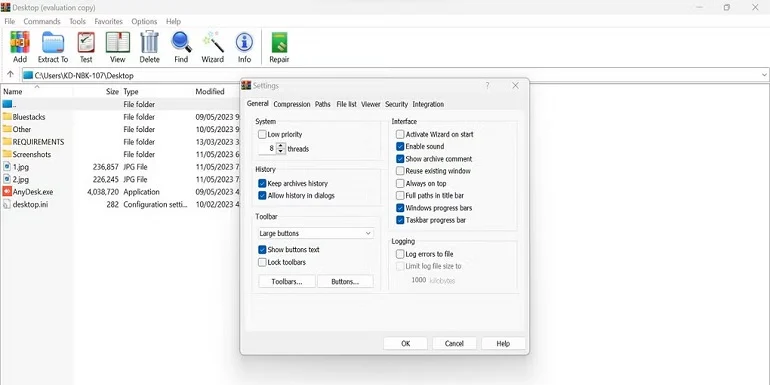Open the Large buttons dropdown
The image size is (770, 385).
point(316,233)
